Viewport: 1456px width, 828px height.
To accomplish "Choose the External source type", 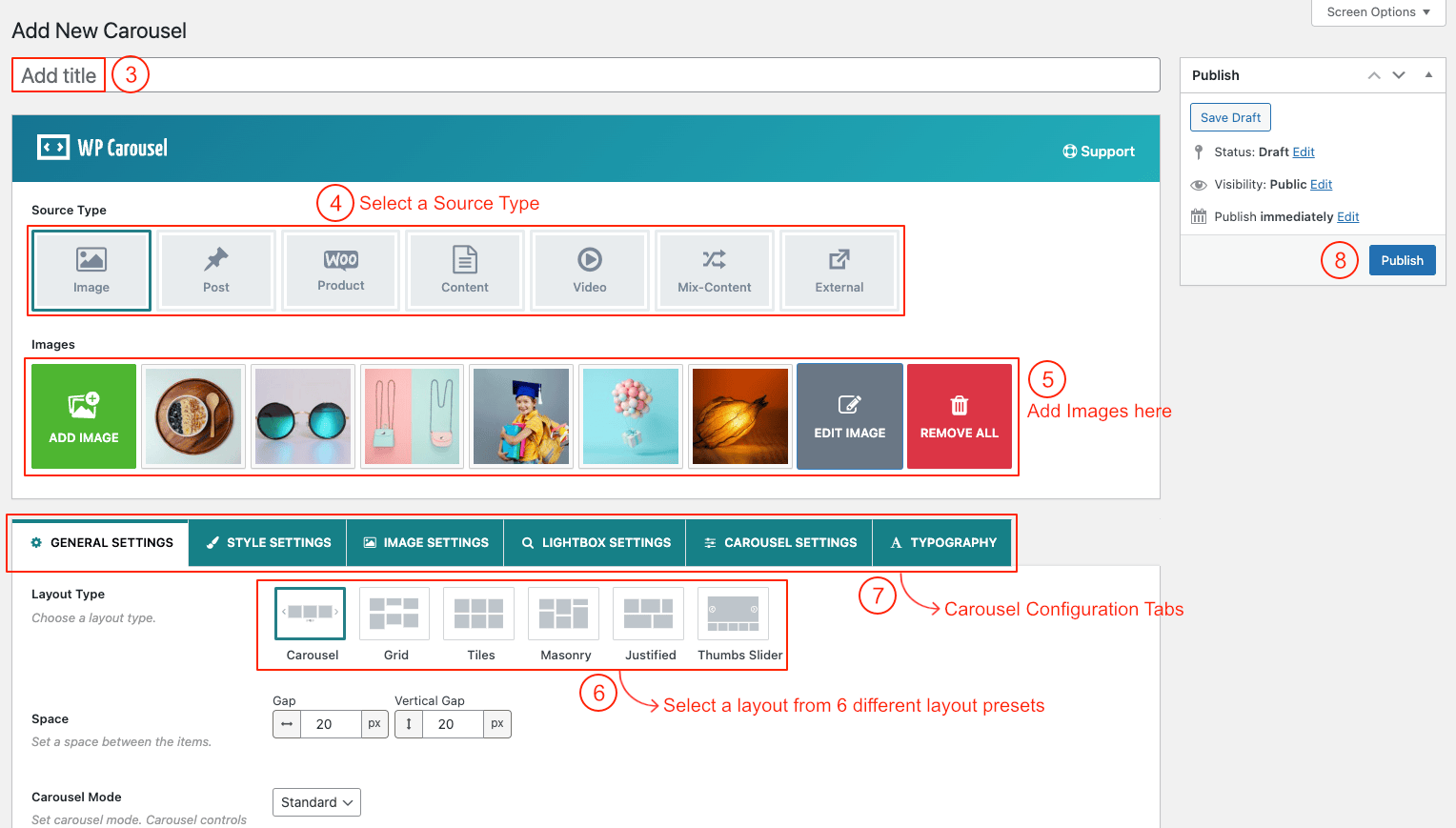I will click(839, 271).
